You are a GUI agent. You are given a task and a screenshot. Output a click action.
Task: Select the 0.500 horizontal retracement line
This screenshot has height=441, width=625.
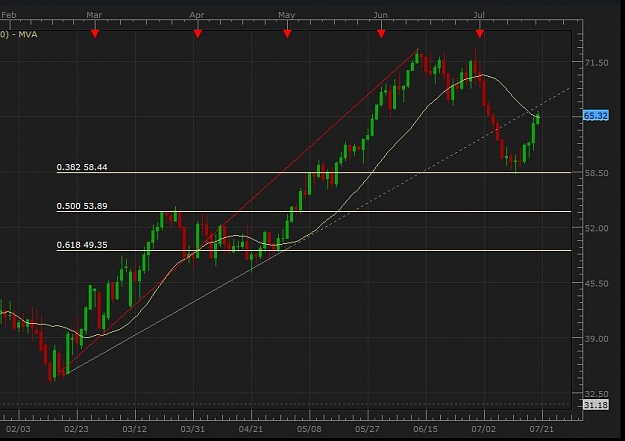314,212
